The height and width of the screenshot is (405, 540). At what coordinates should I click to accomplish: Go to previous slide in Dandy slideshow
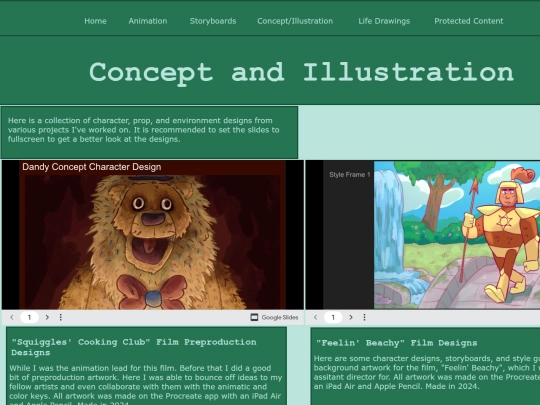12,317
